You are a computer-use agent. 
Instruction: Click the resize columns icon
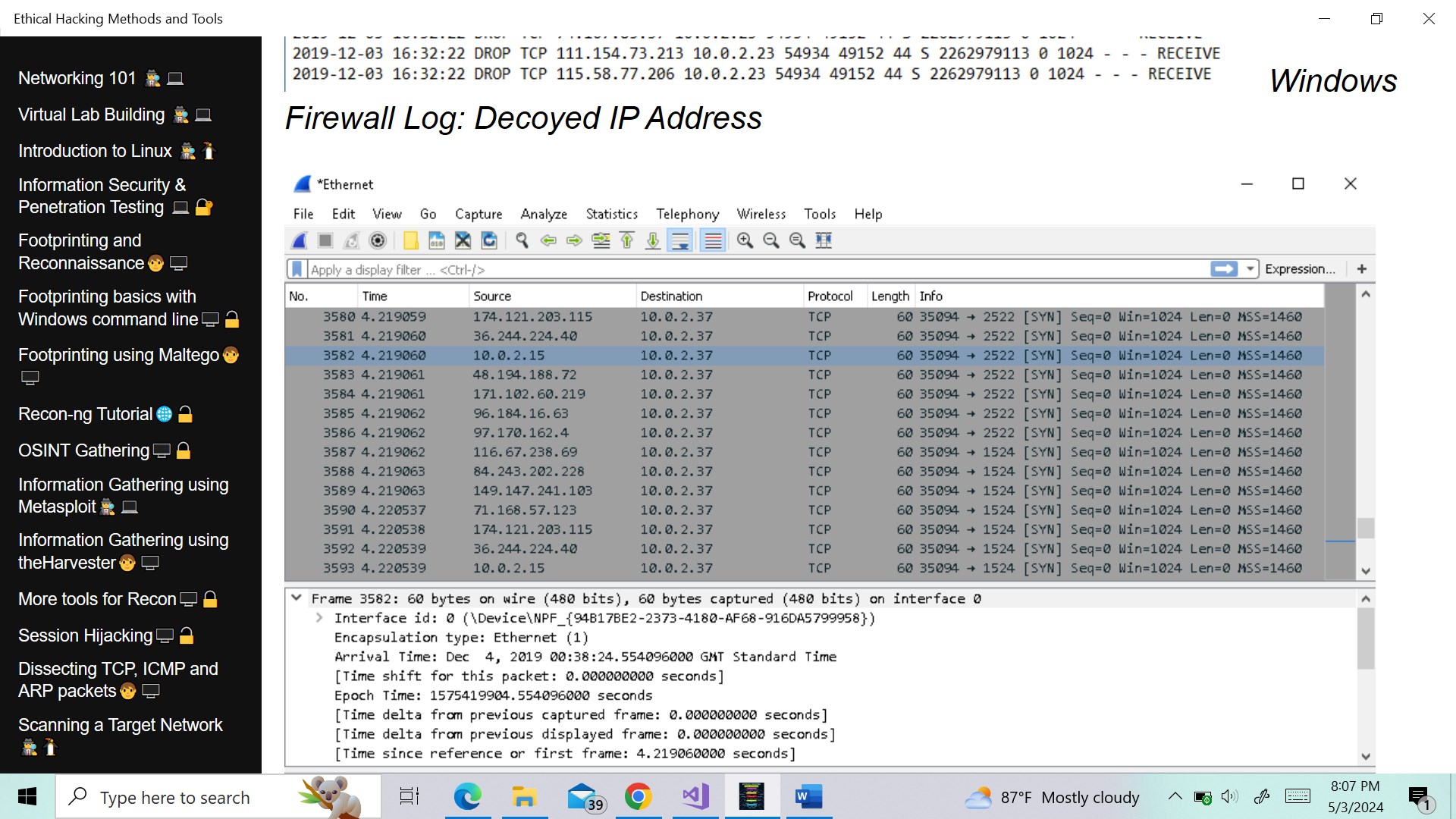(824, 241)
